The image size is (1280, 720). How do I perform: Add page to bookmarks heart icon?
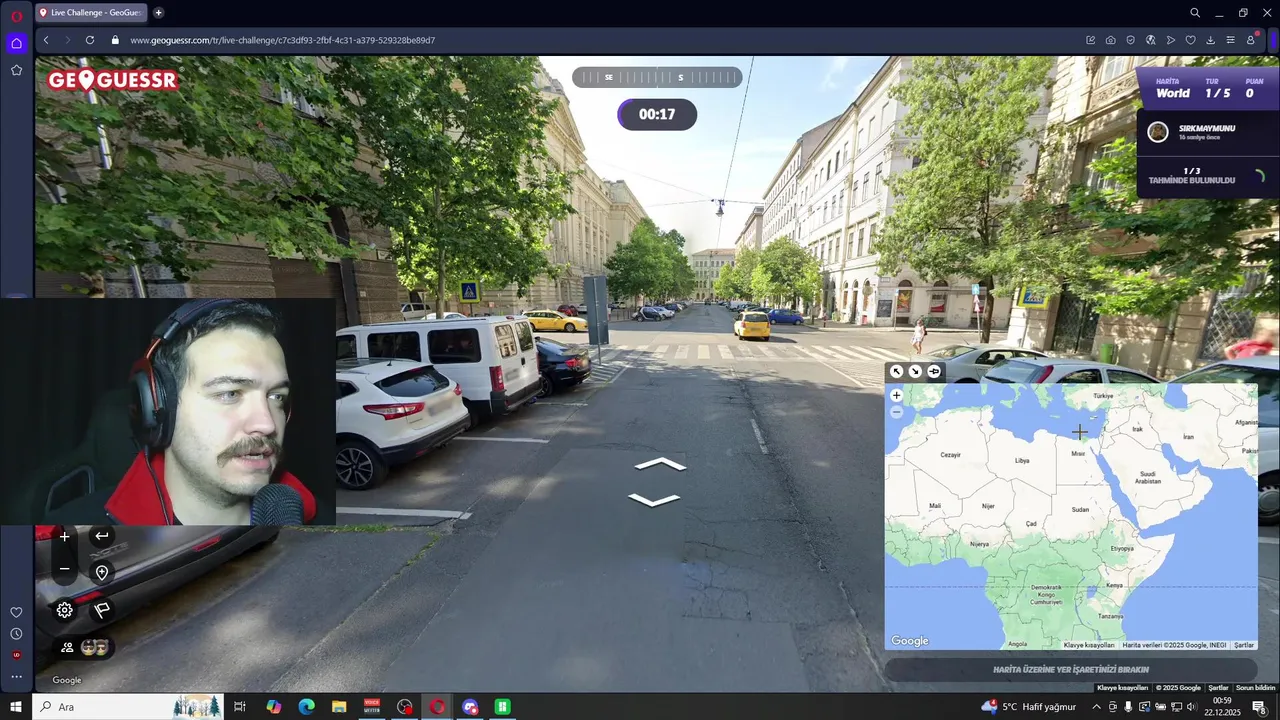coord(1190,40)
